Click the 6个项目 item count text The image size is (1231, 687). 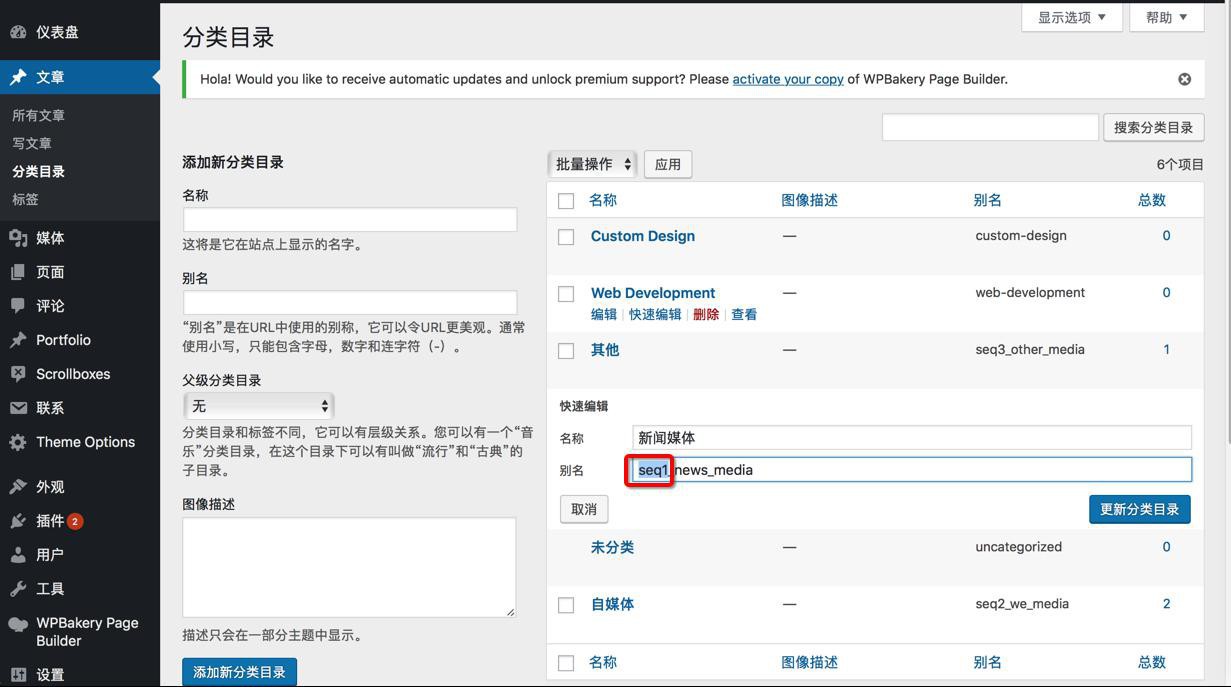point(1180,164)
